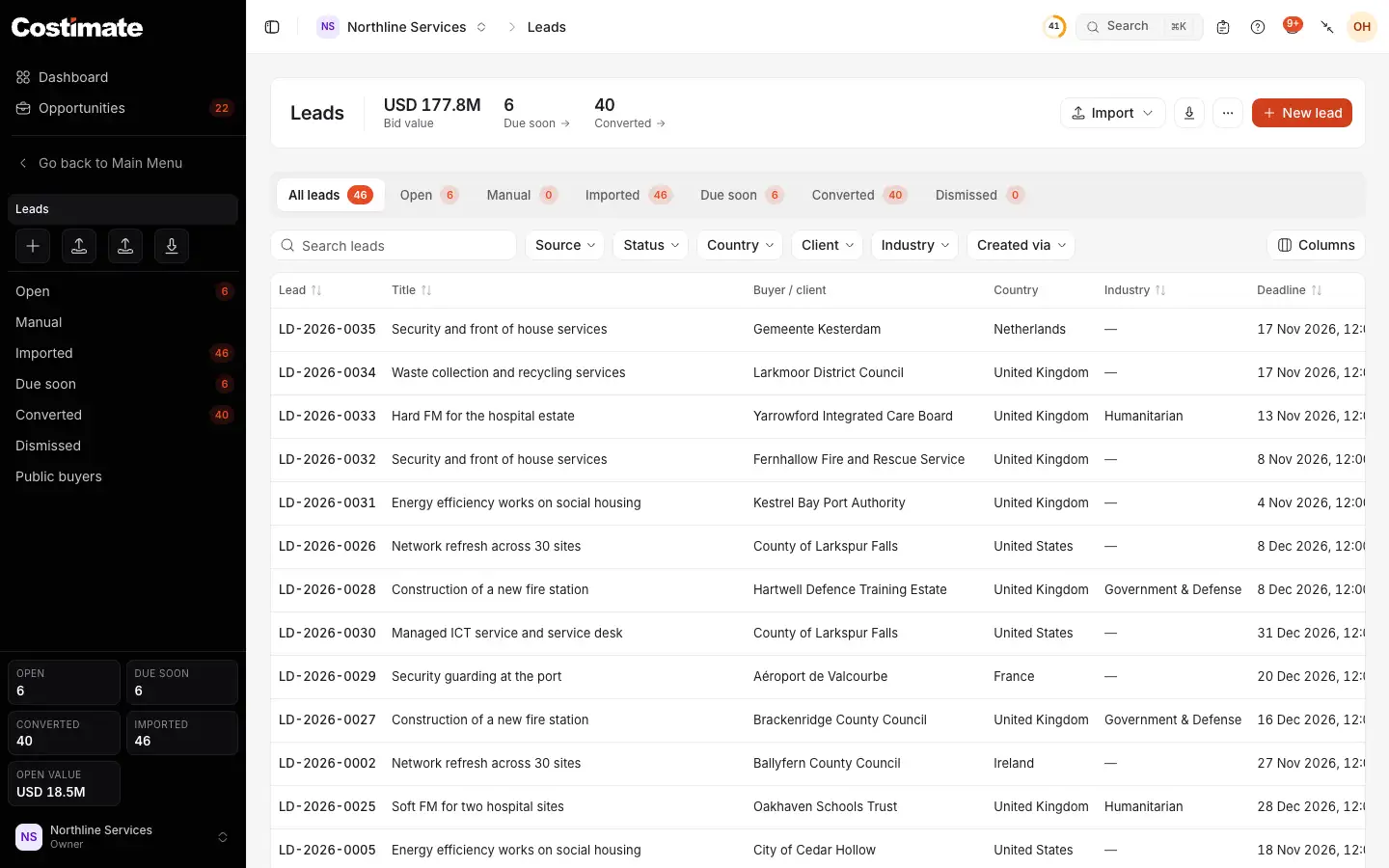This screenshot has height=868, width=1389.
Task: Open the Source filter dropdown
Action: click(x=564, y=245)
